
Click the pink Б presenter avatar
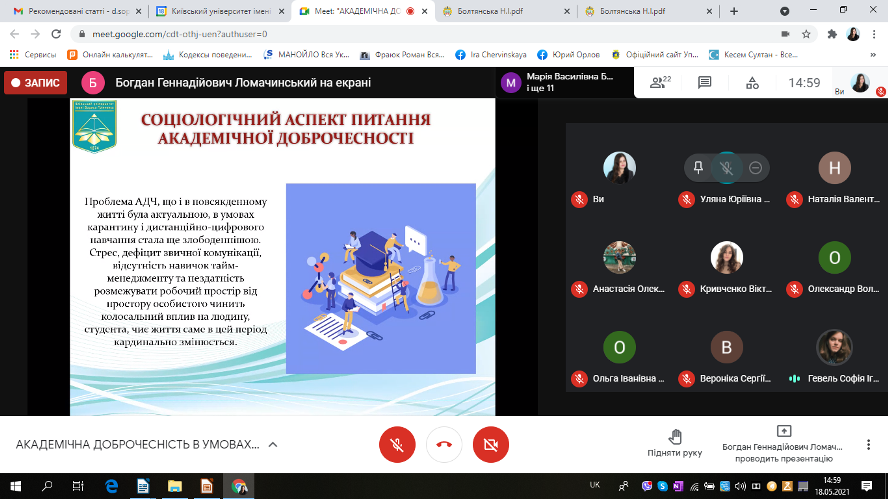point(93,83)
